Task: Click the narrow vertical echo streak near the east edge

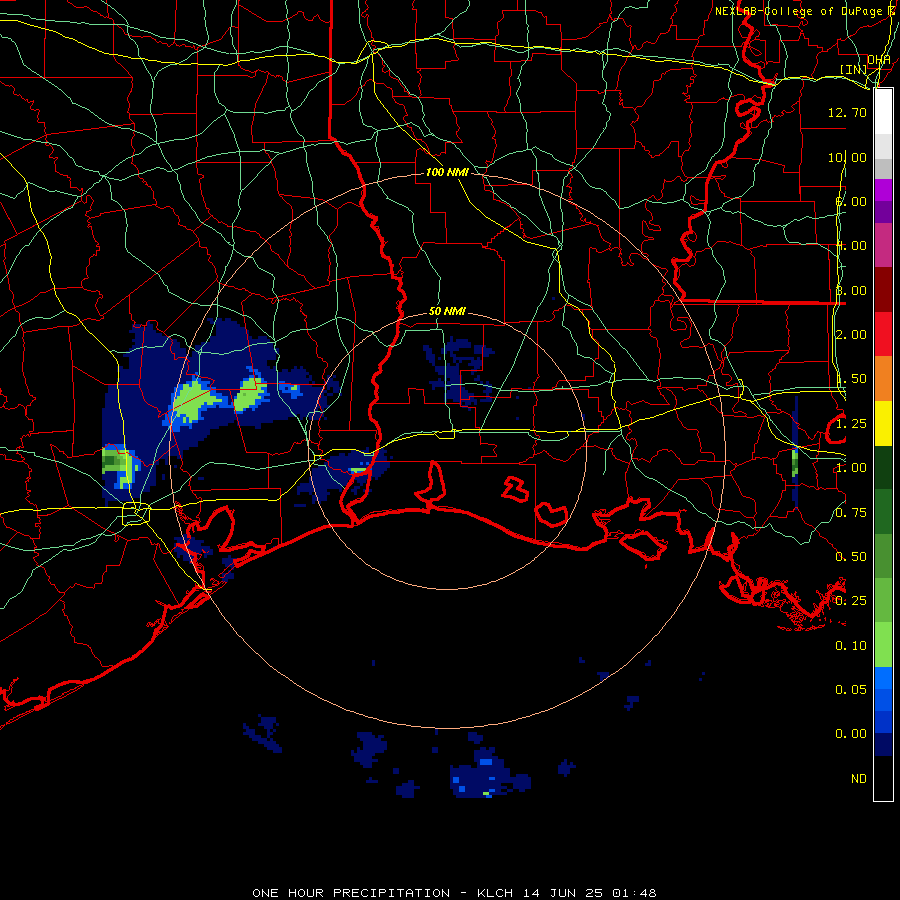Action: (x=795, y=452)
